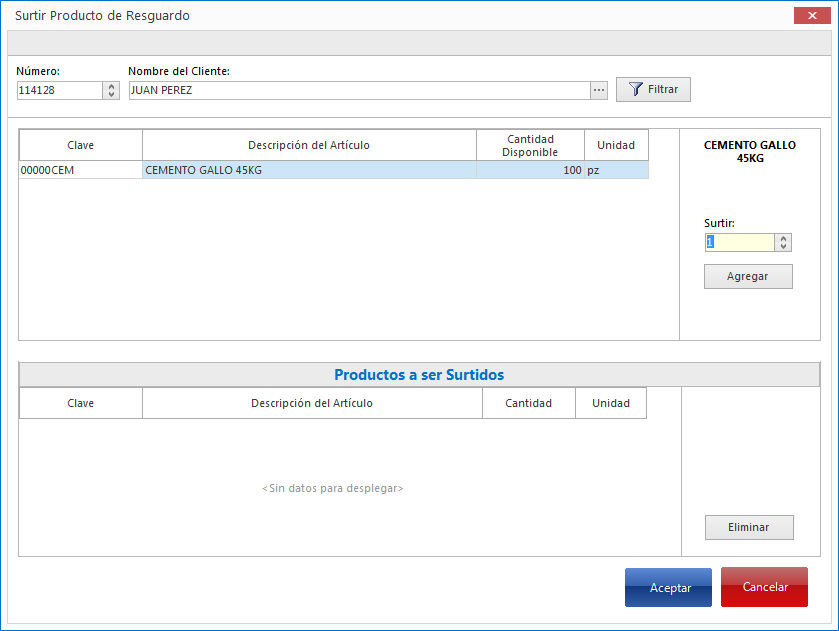839x631 pixels.
Task: Click the Unidad header in the top table
Action: [x=616, y=145]
